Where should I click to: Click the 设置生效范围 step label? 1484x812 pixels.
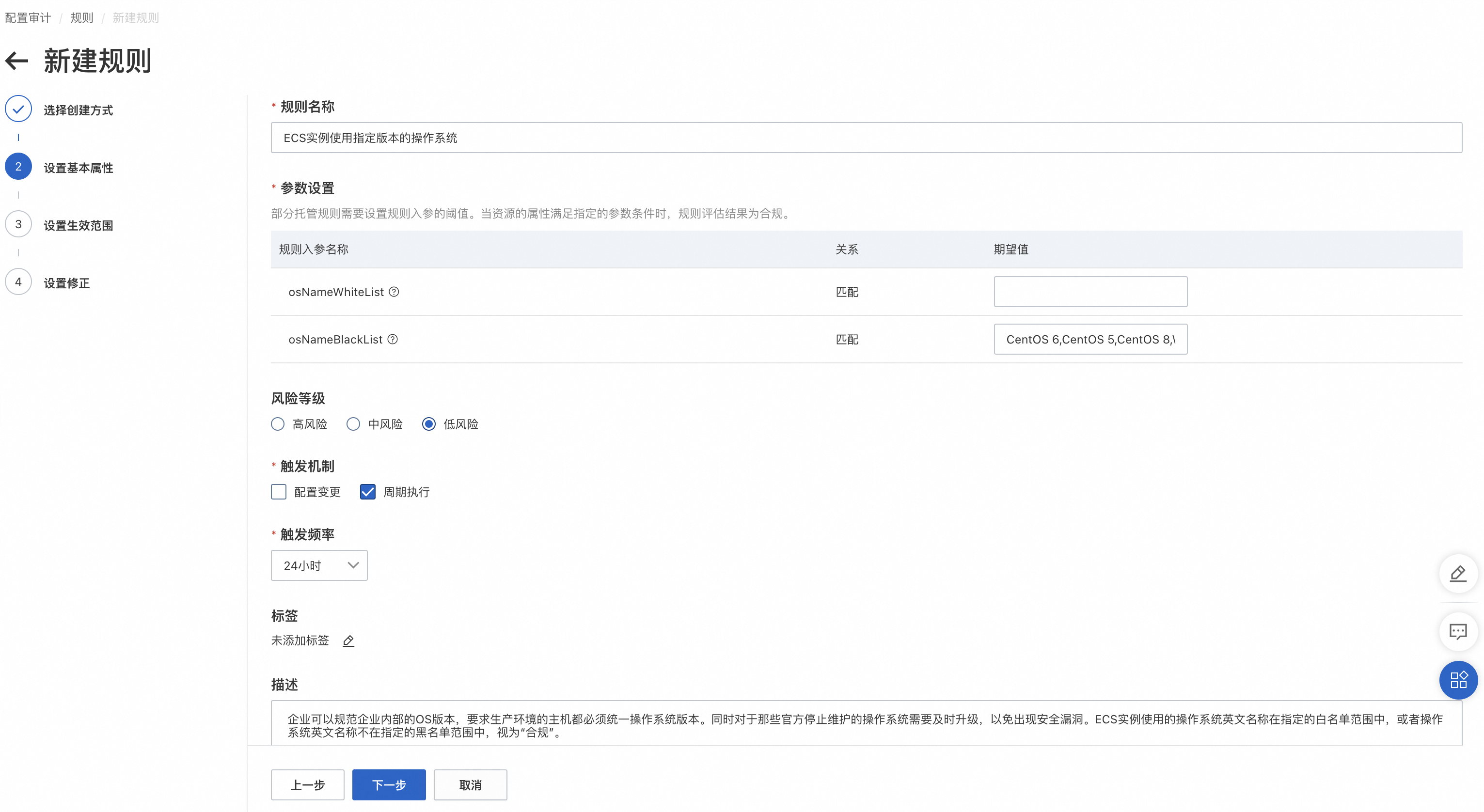[79, 225]
